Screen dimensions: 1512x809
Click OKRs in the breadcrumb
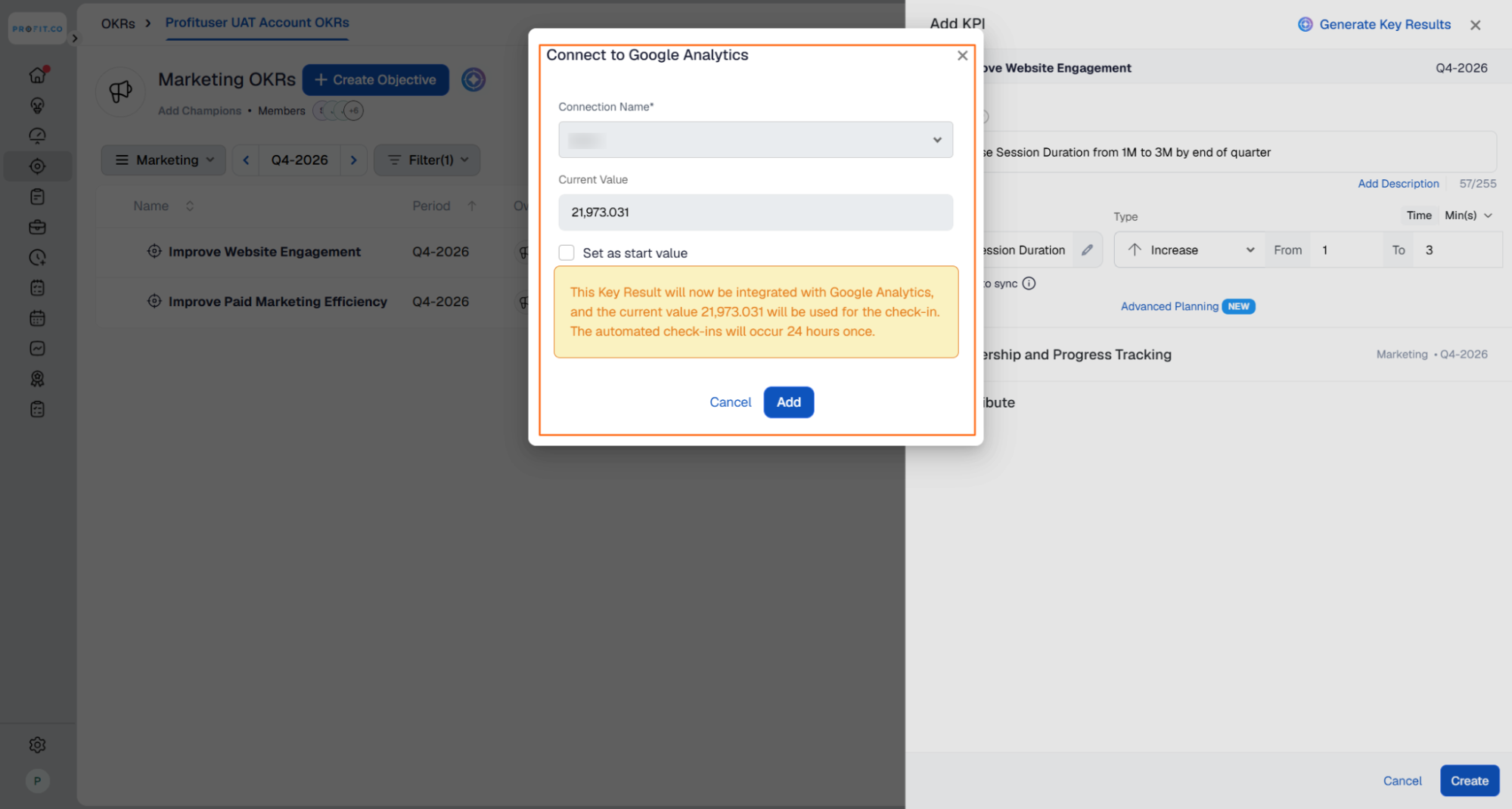coord(118,23)
